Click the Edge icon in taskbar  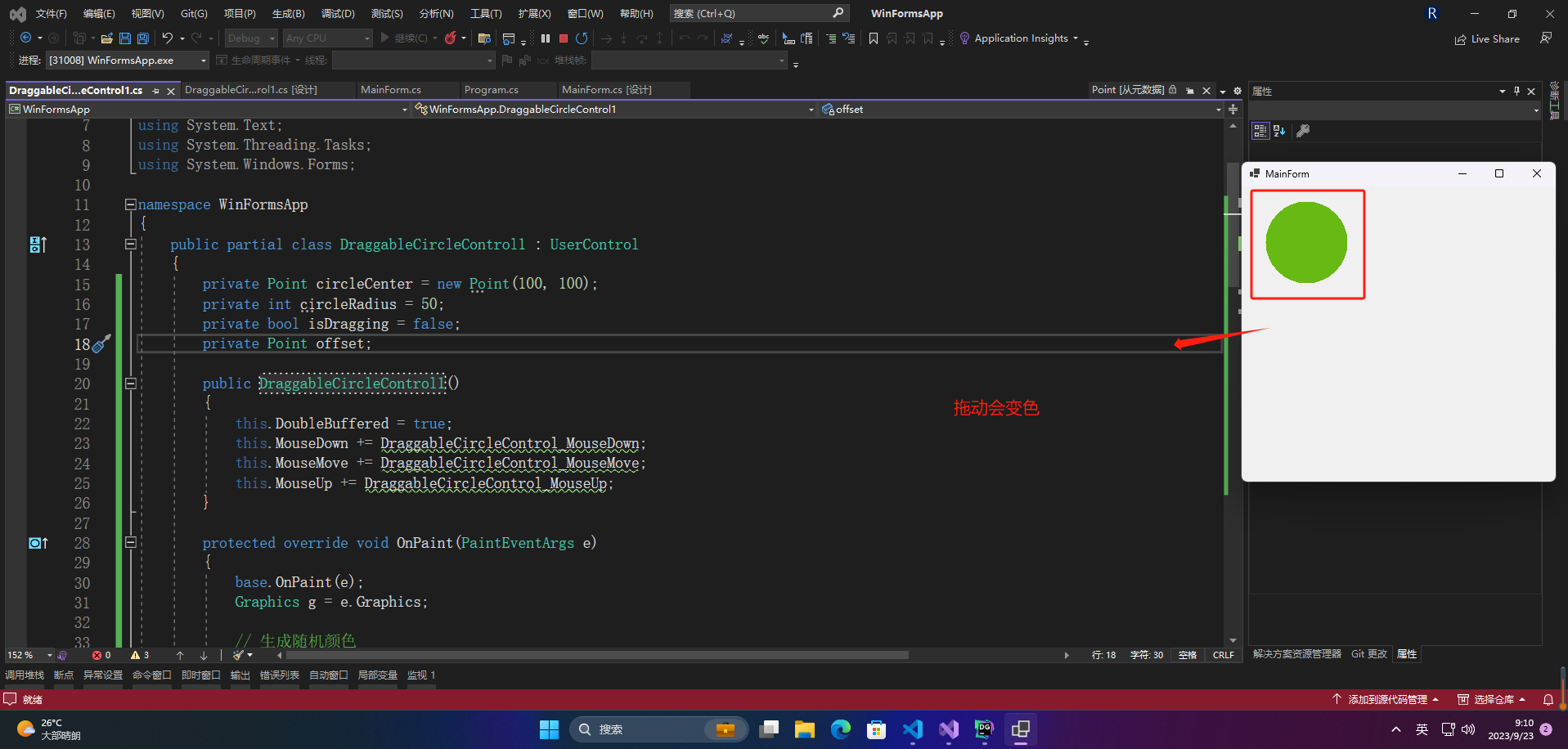tap(841, 729)
